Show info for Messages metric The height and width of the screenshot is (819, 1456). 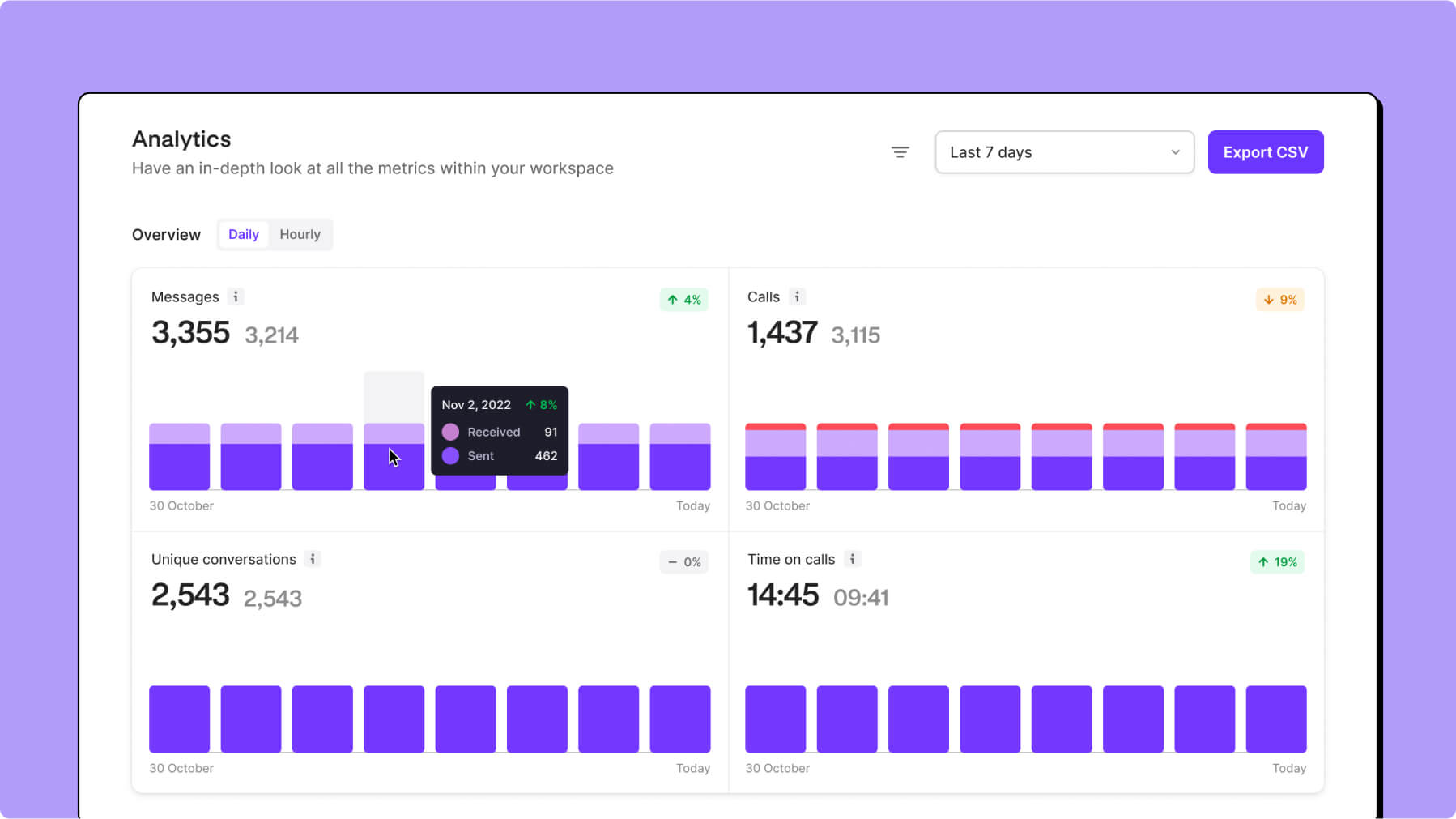236,296
